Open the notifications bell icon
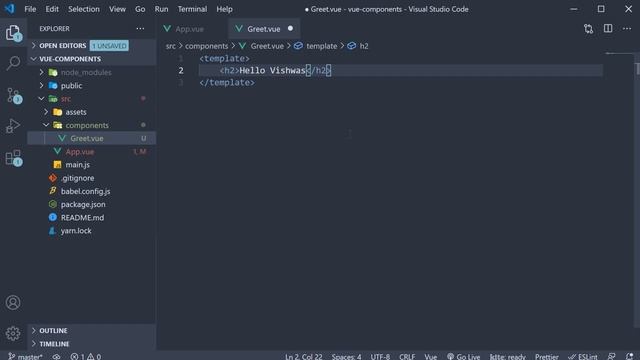Image resolution: width=640 pixels, height=360 pixels. 630,356
